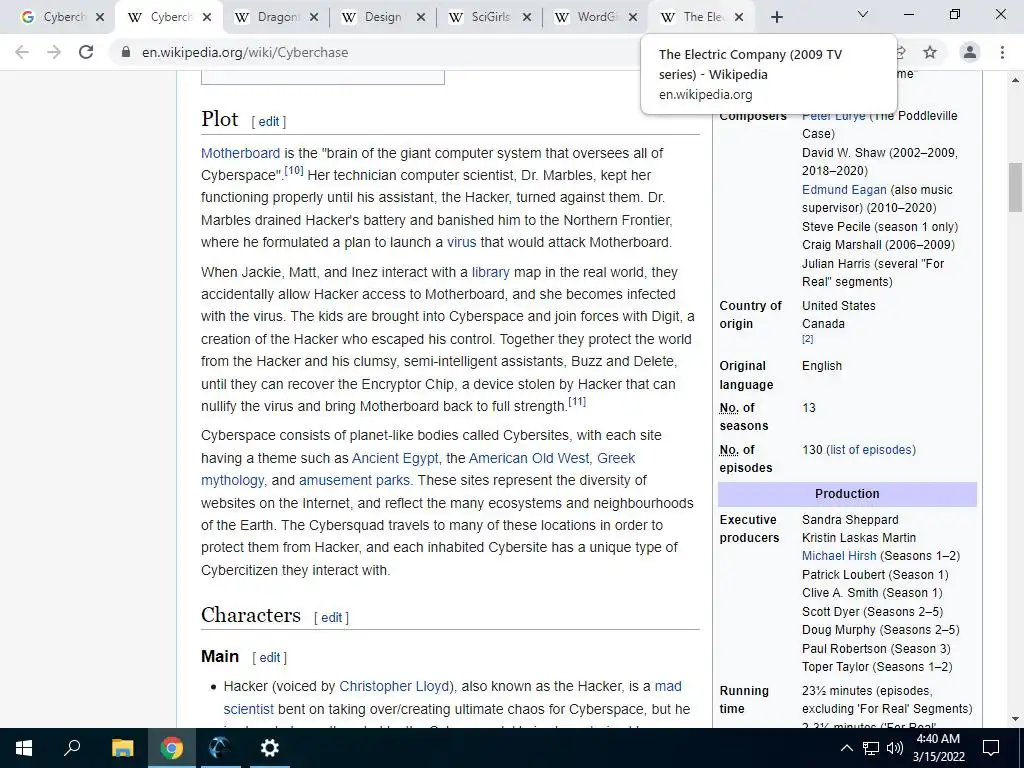The width and height of the screenshot is (1024, 768).
Task: Click the scrollbar down arrow
Action: (1015, 720)
